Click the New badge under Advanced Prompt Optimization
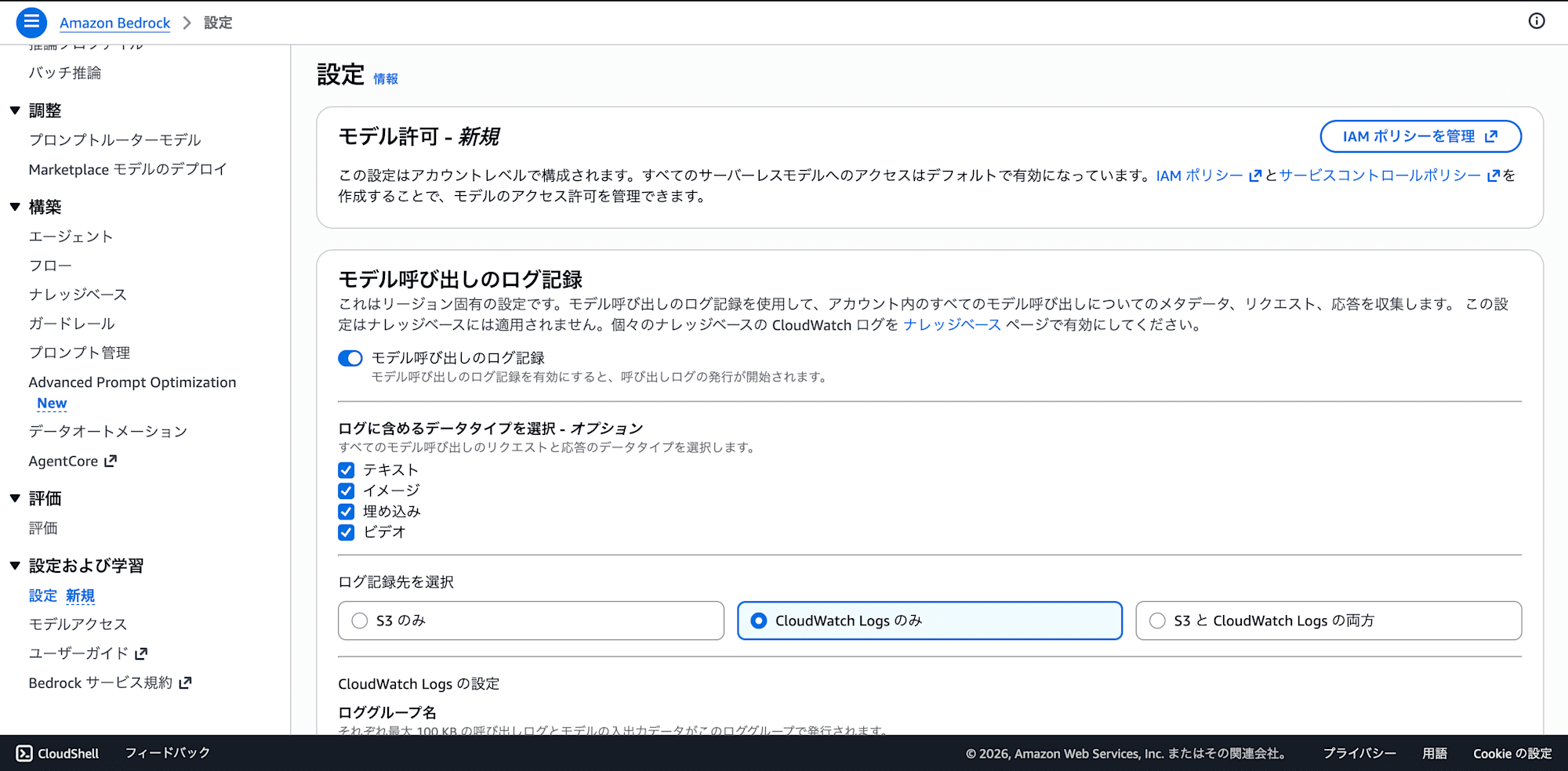The width and height of the screenshot is (1568, 771). click(52, 403)
